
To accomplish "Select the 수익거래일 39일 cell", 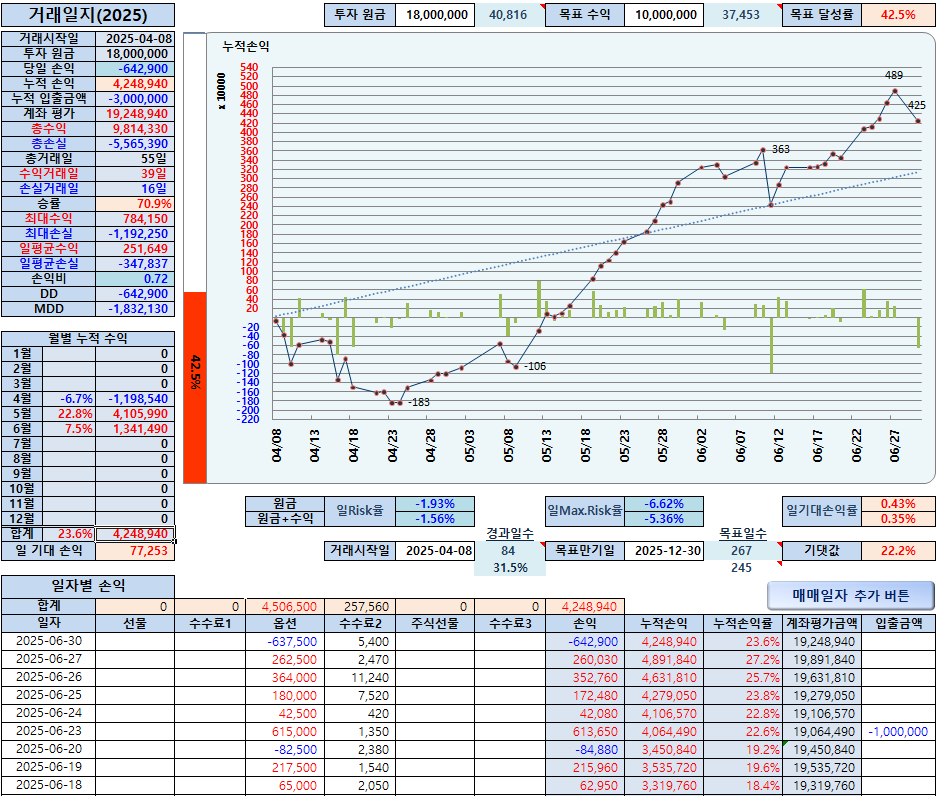I will (x=135, y=173).
